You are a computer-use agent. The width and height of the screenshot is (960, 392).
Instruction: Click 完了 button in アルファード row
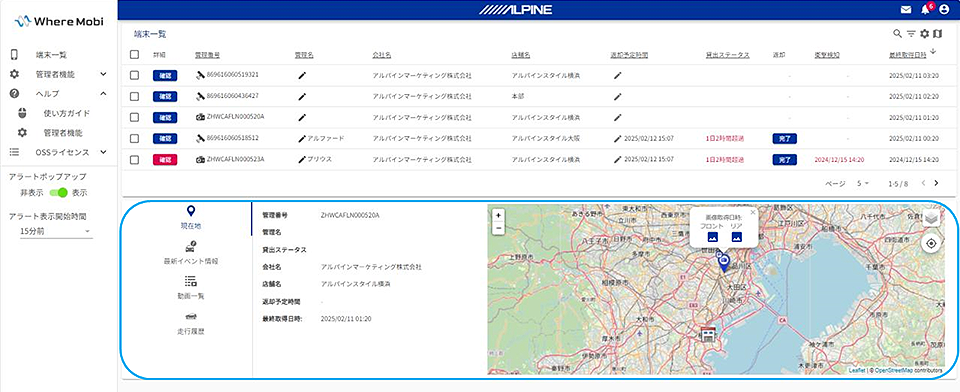[784, 138]
